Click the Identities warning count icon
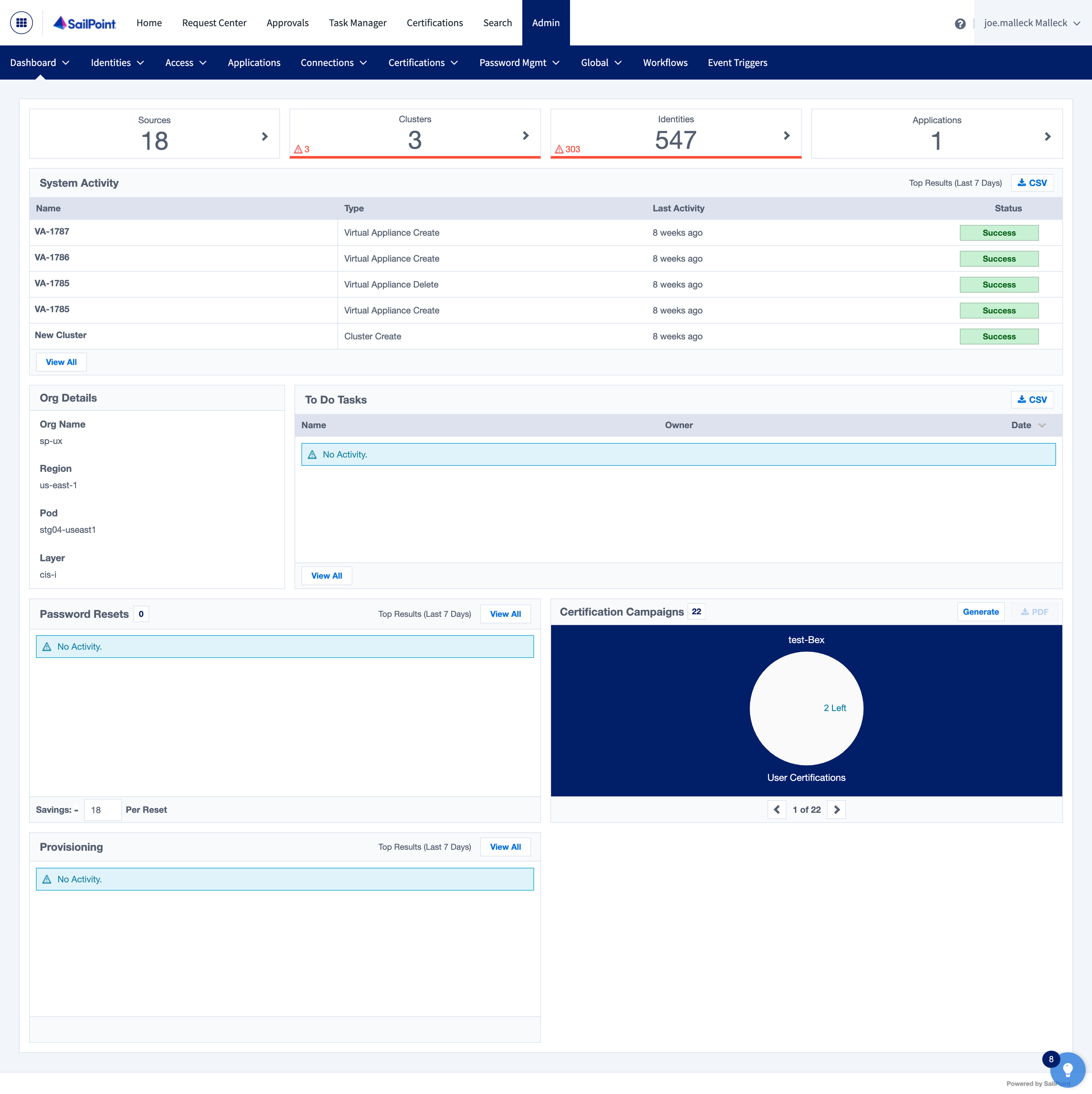The height and width of the screenshot is (1094, 1092). pos(559,149)
